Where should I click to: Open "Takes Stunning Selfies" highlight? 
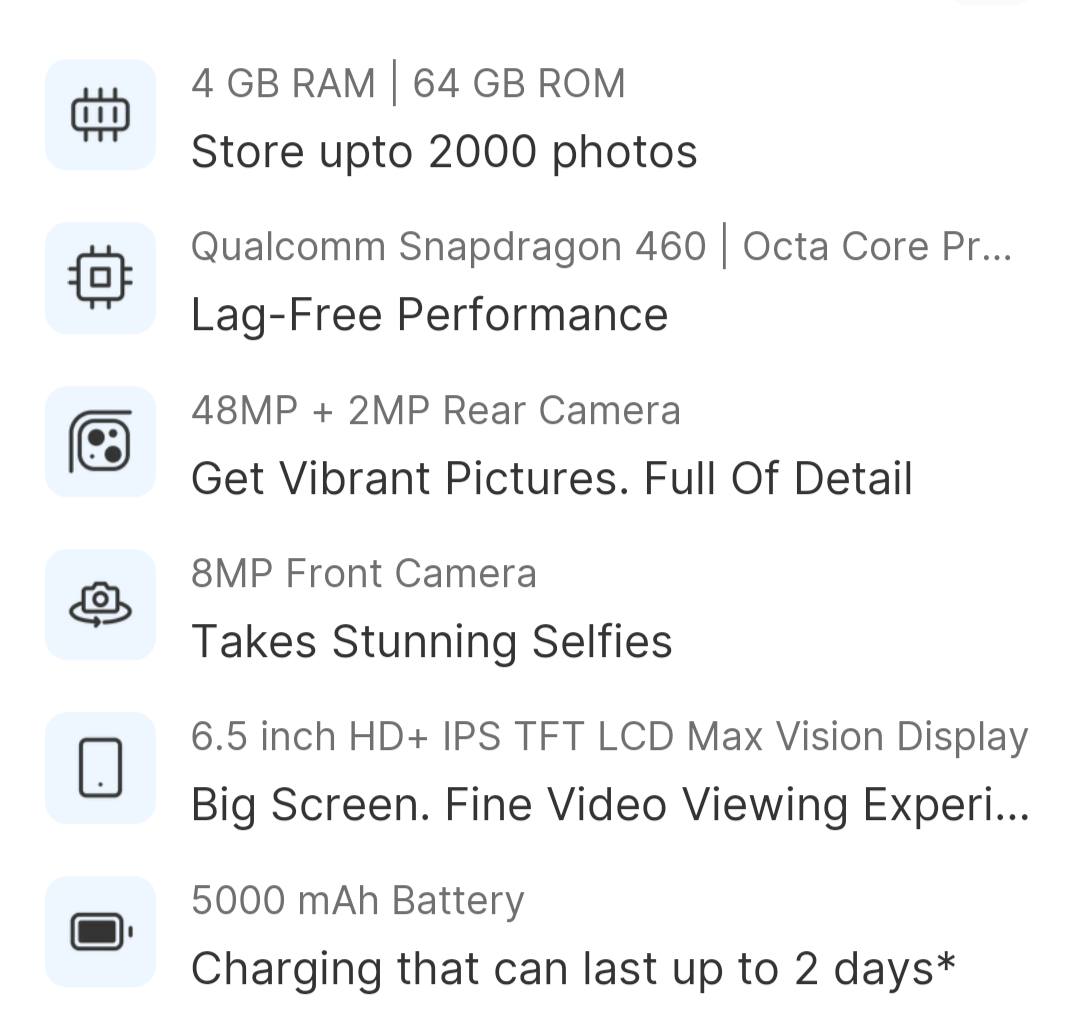431,641
